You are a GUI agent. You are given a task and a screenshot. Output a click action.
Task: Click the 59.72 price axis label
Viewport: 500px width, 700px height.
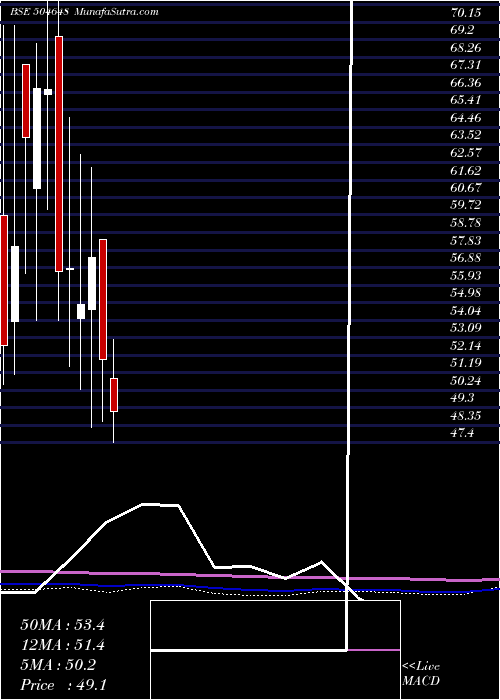(466, 205)
